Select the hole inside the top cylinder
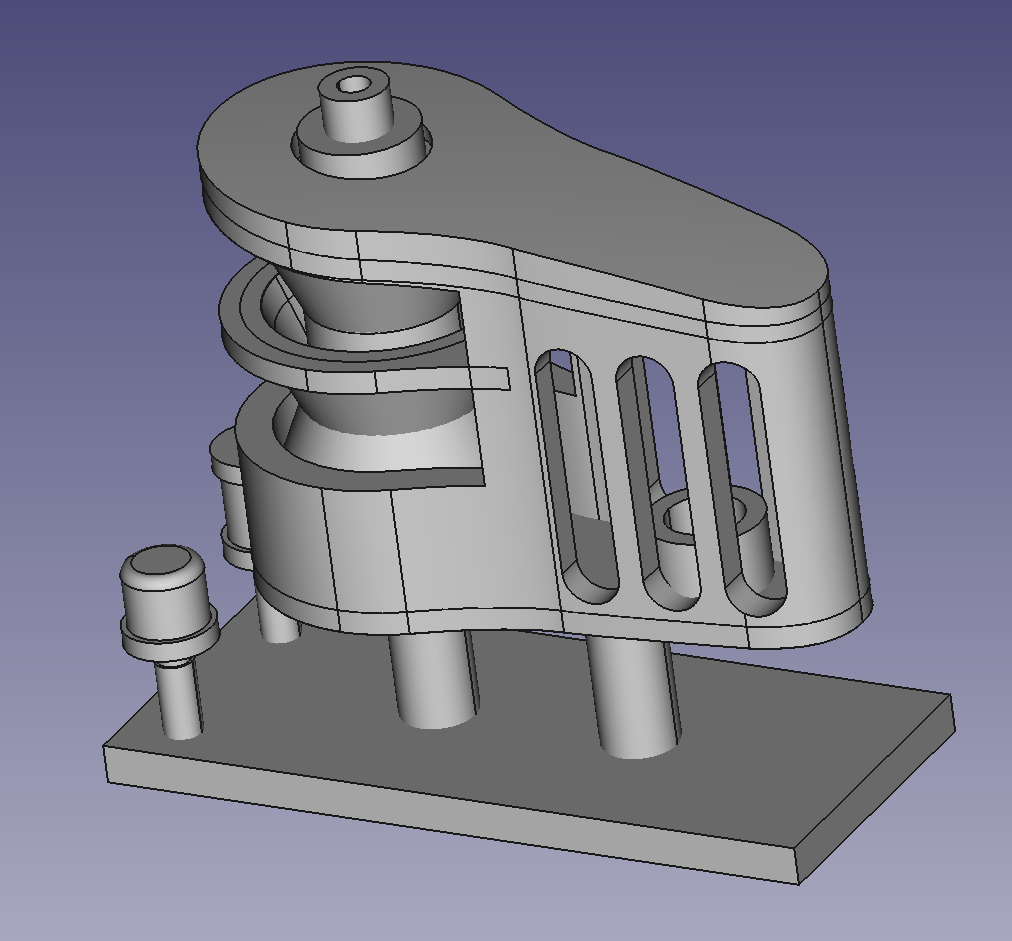1012x941 pixels. tap(353, 84)
